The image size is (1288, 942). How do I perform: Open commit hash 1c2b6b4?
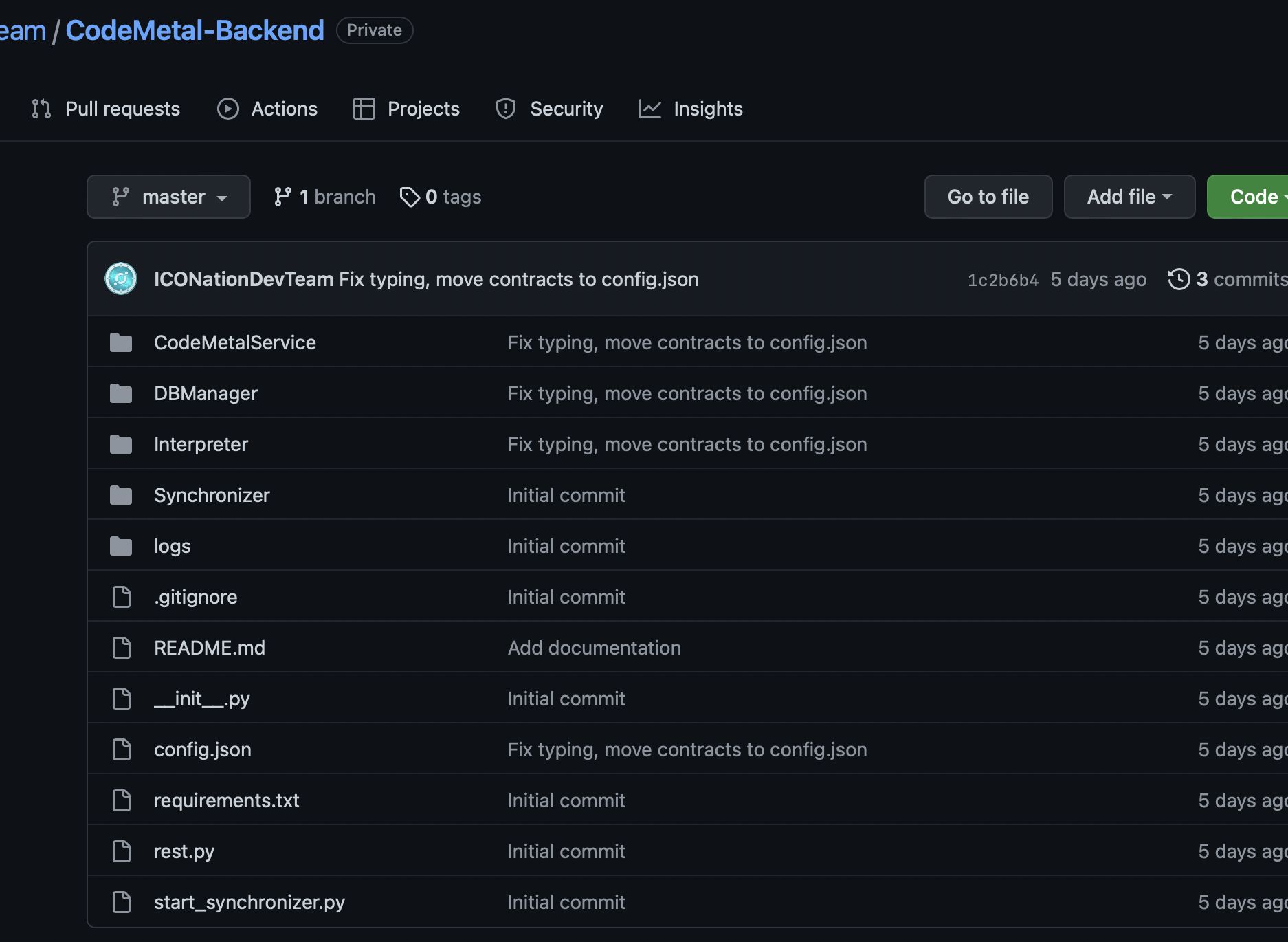pos(1003,280)
